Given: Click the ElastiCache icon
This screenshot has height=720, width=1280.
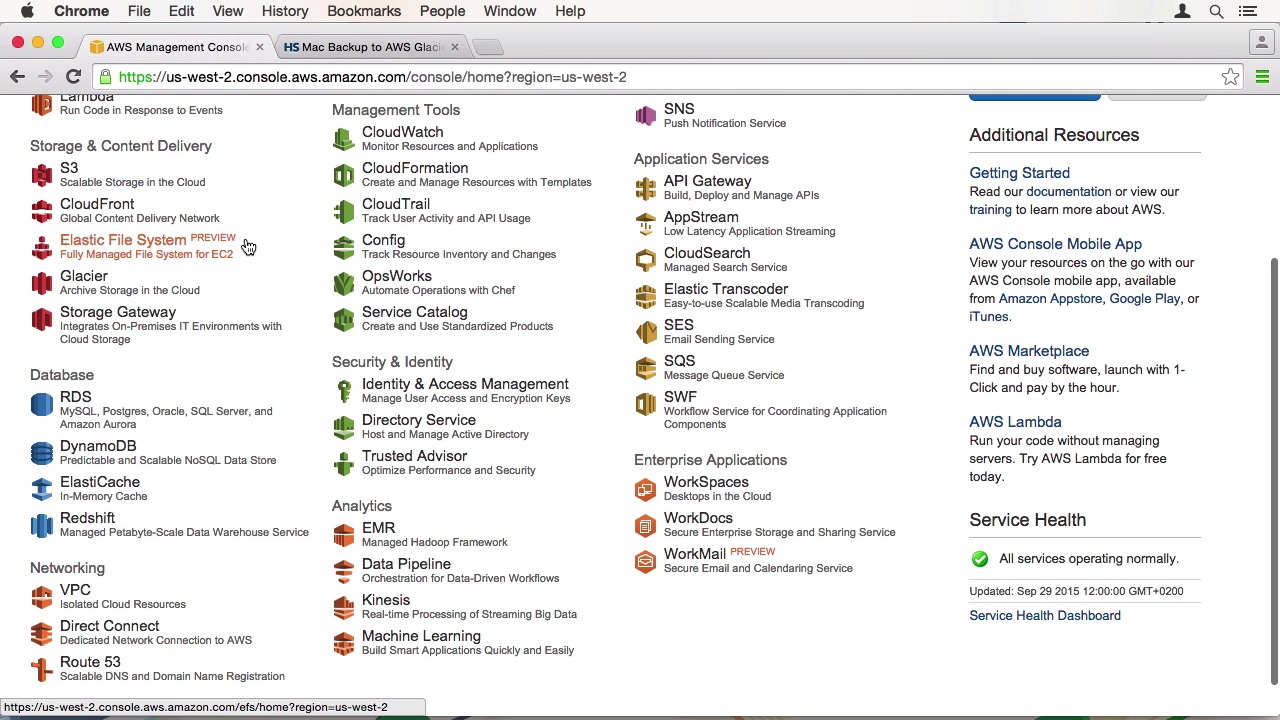Looking at the screenshot, I should pyautogui.click(x=42, y=489).
